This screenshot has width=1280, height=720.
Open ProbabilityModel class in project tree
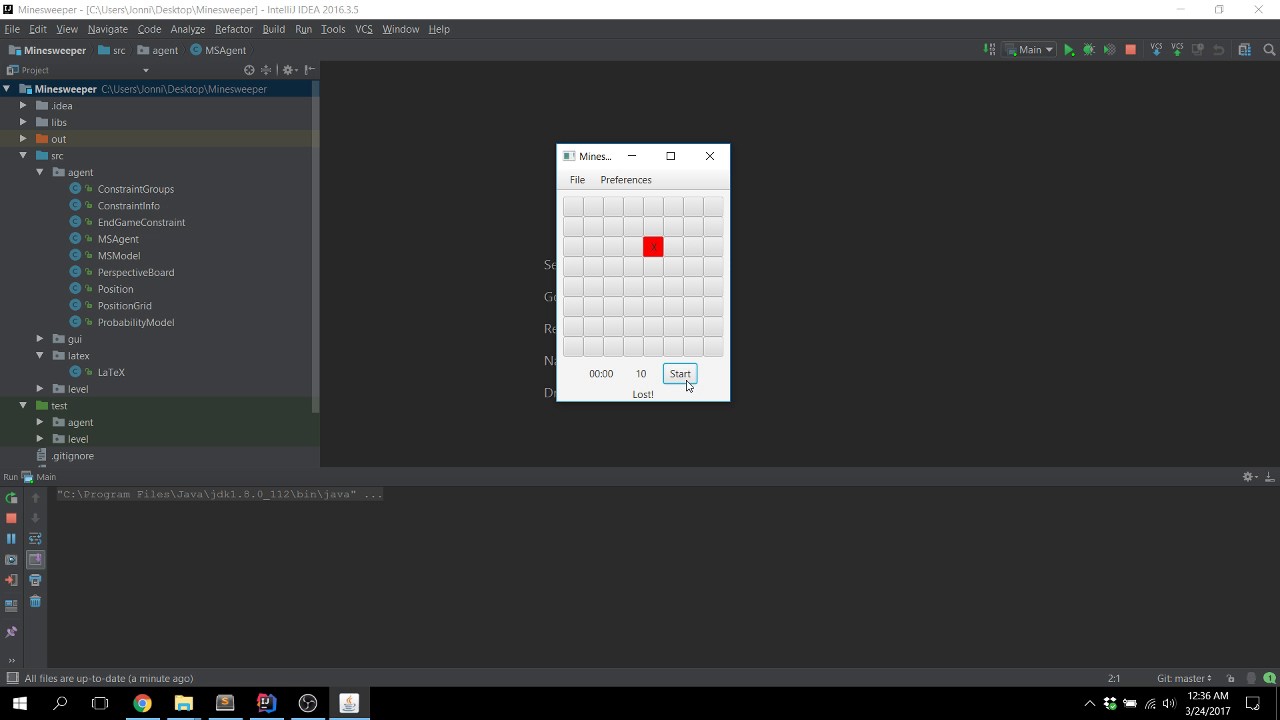coord(136,322)
